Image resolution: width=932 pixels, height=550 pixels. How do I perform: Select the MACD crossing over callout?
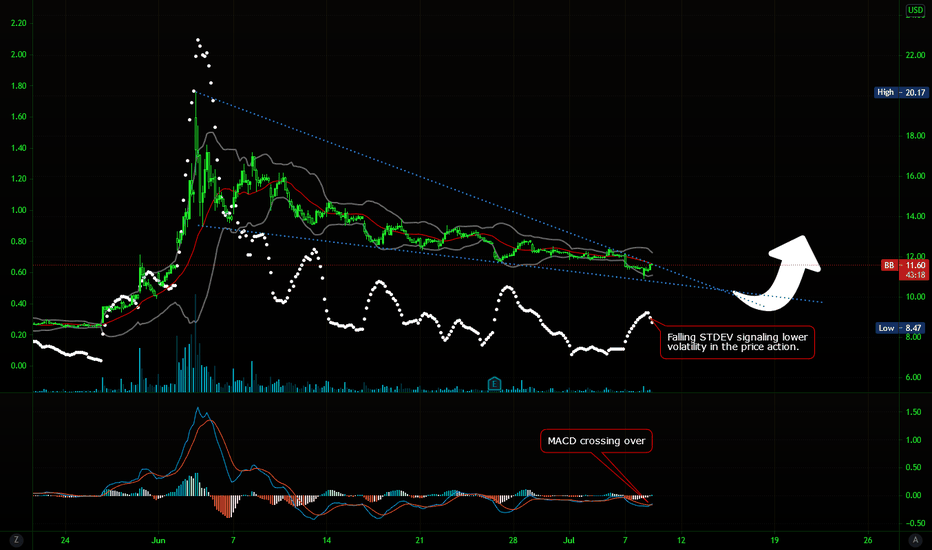coord(596,441)
